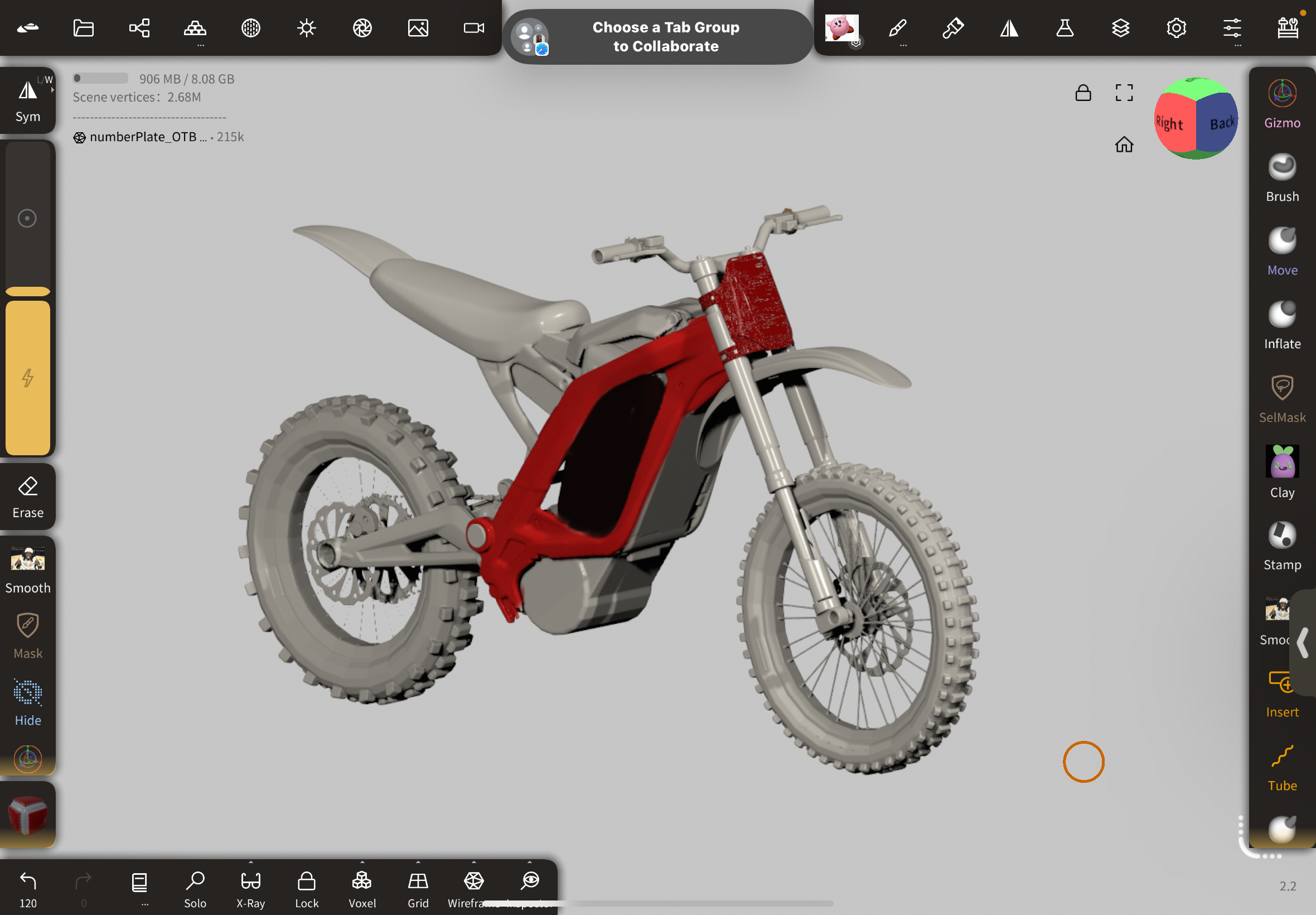Adjust the yellow intensity slider
This screenshot has height=915, width=1316.
coord(27,377)
